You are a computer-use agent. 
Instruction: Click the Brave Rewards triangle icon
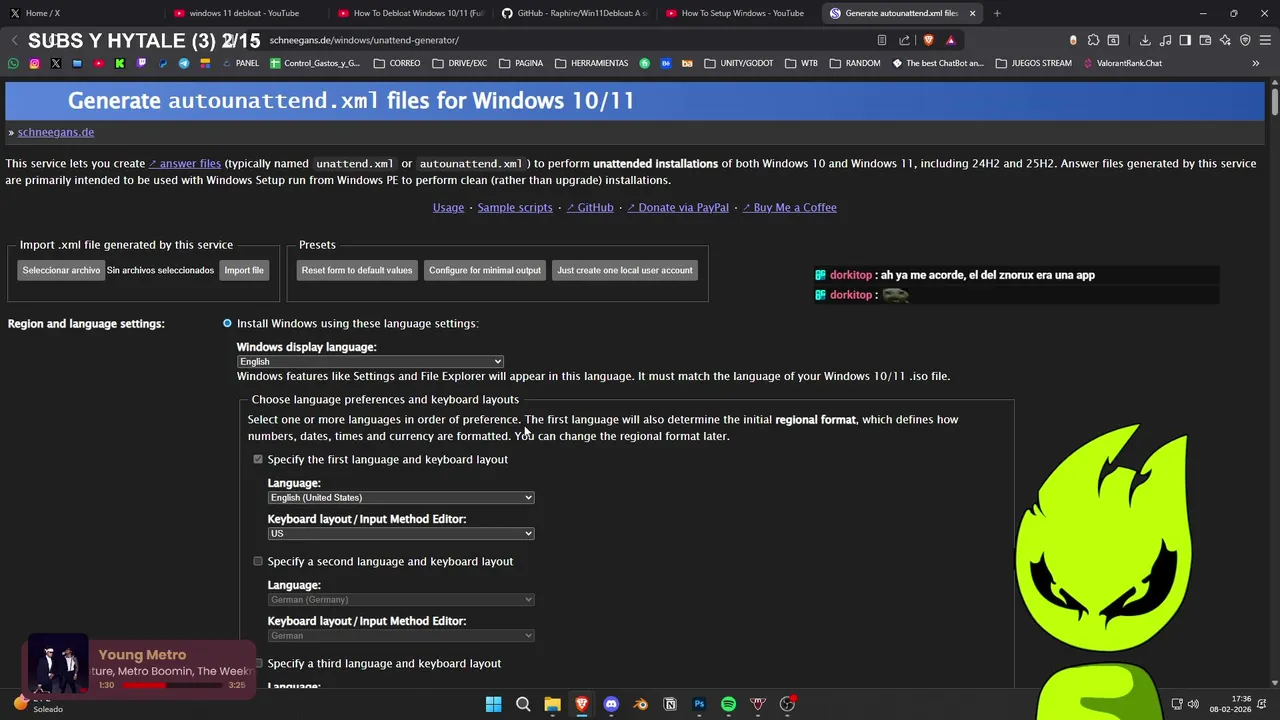[x=951, y=40]
